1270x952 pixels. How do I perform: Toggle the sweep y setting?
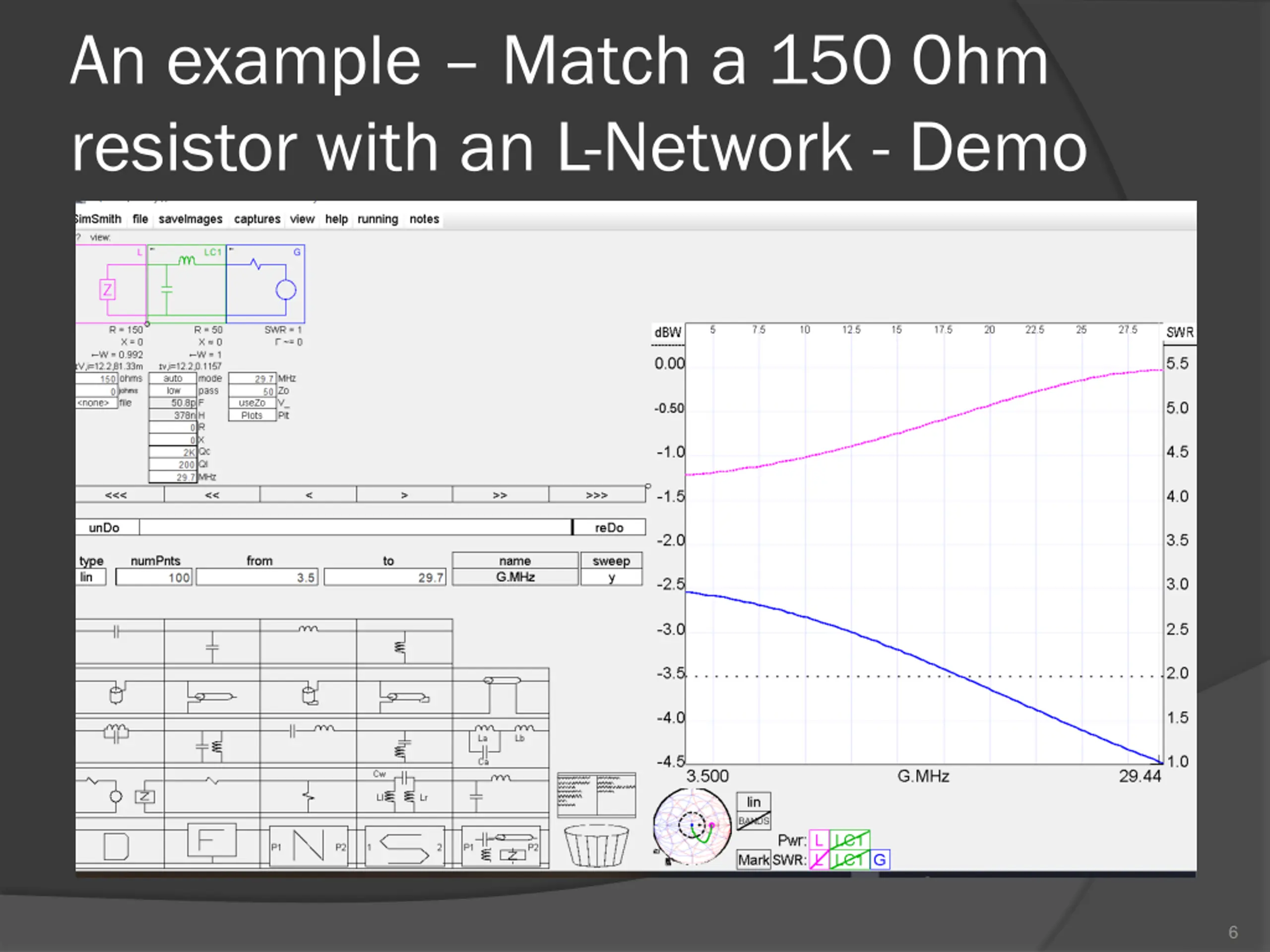coord(612,577)
